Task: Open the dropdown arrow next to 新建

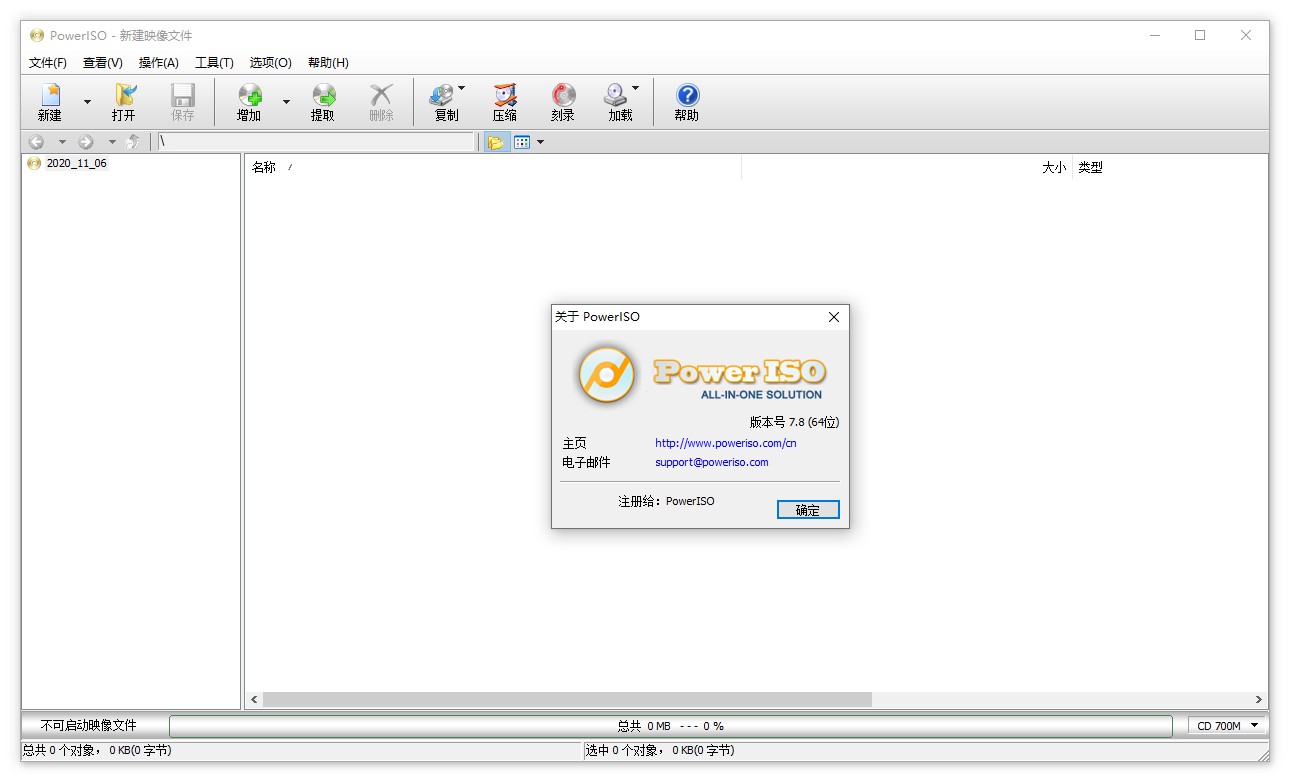Action: (x=87, y=102)
